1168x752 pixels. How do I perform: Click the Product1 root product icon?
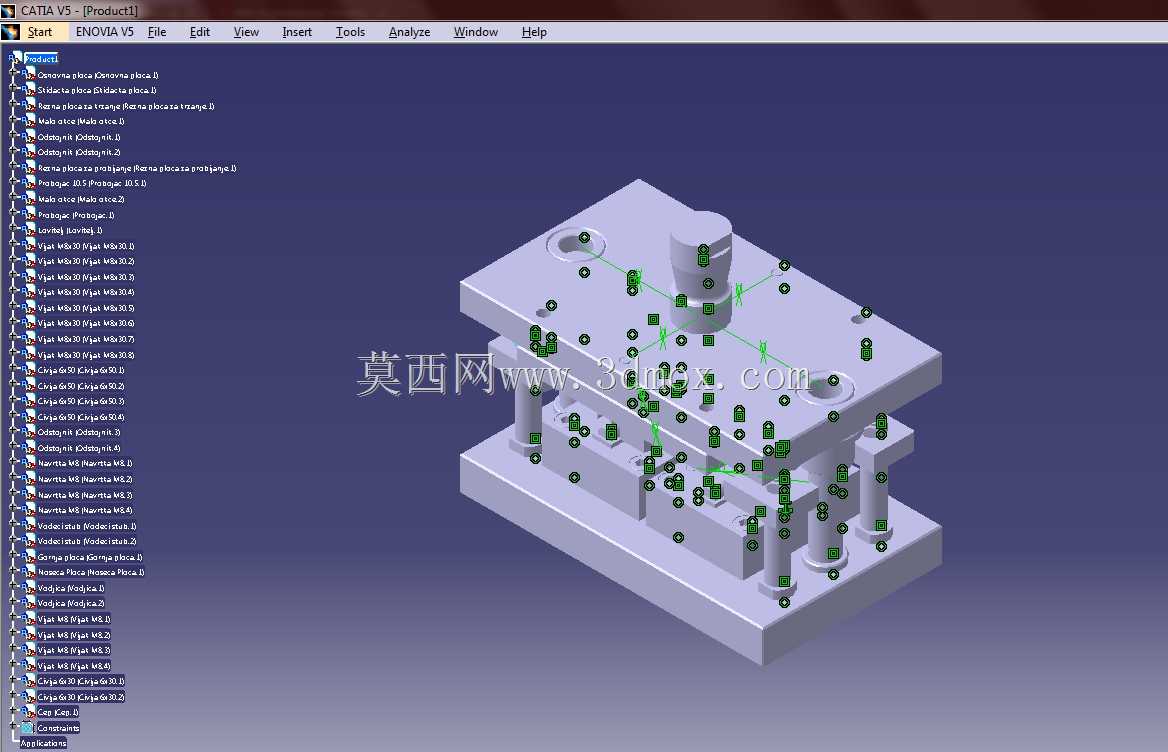point(16,57)
